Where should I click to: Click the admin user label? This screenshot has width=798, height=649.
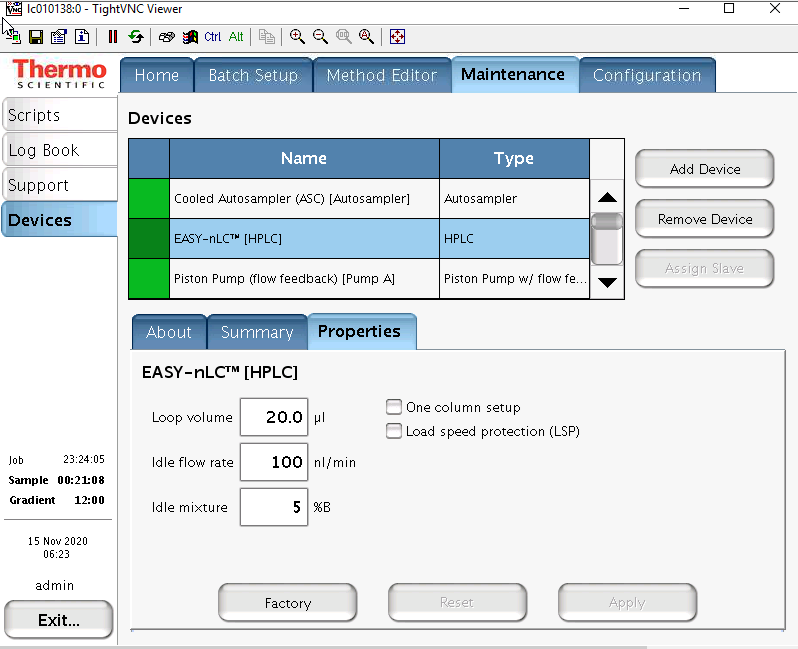click(54, 585)
